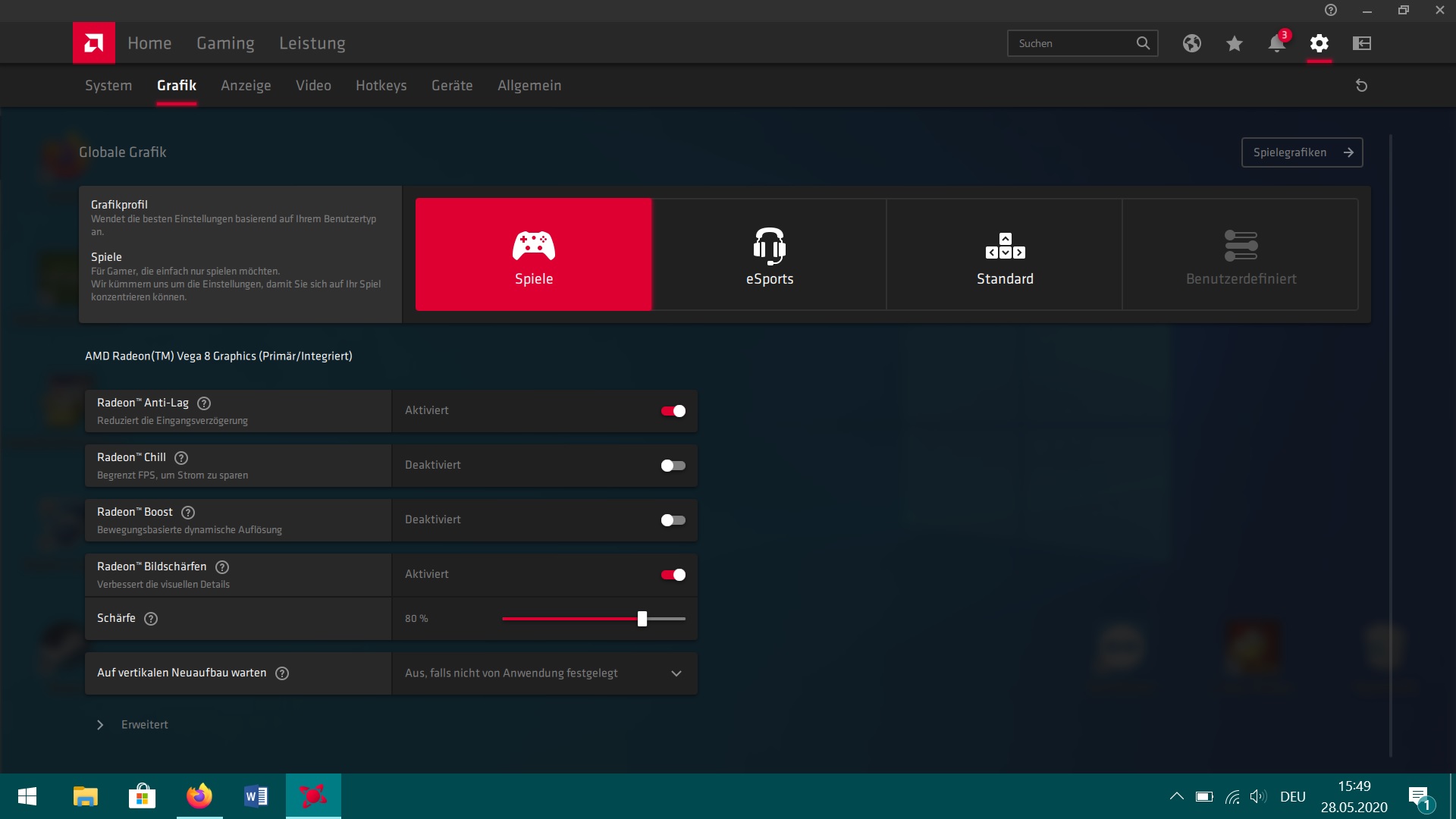Open the Gaming menu
Screen dimensions: 1456x819
(225, 43)
